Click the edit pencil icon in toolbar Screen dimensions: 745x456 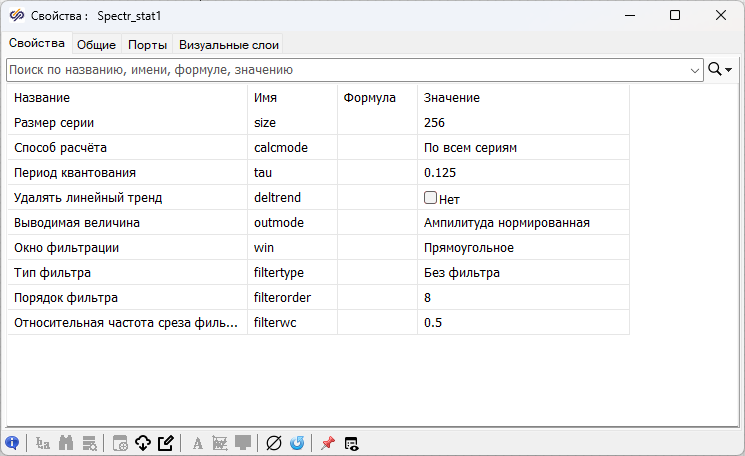pyautogui.click(x=166, y=443)
